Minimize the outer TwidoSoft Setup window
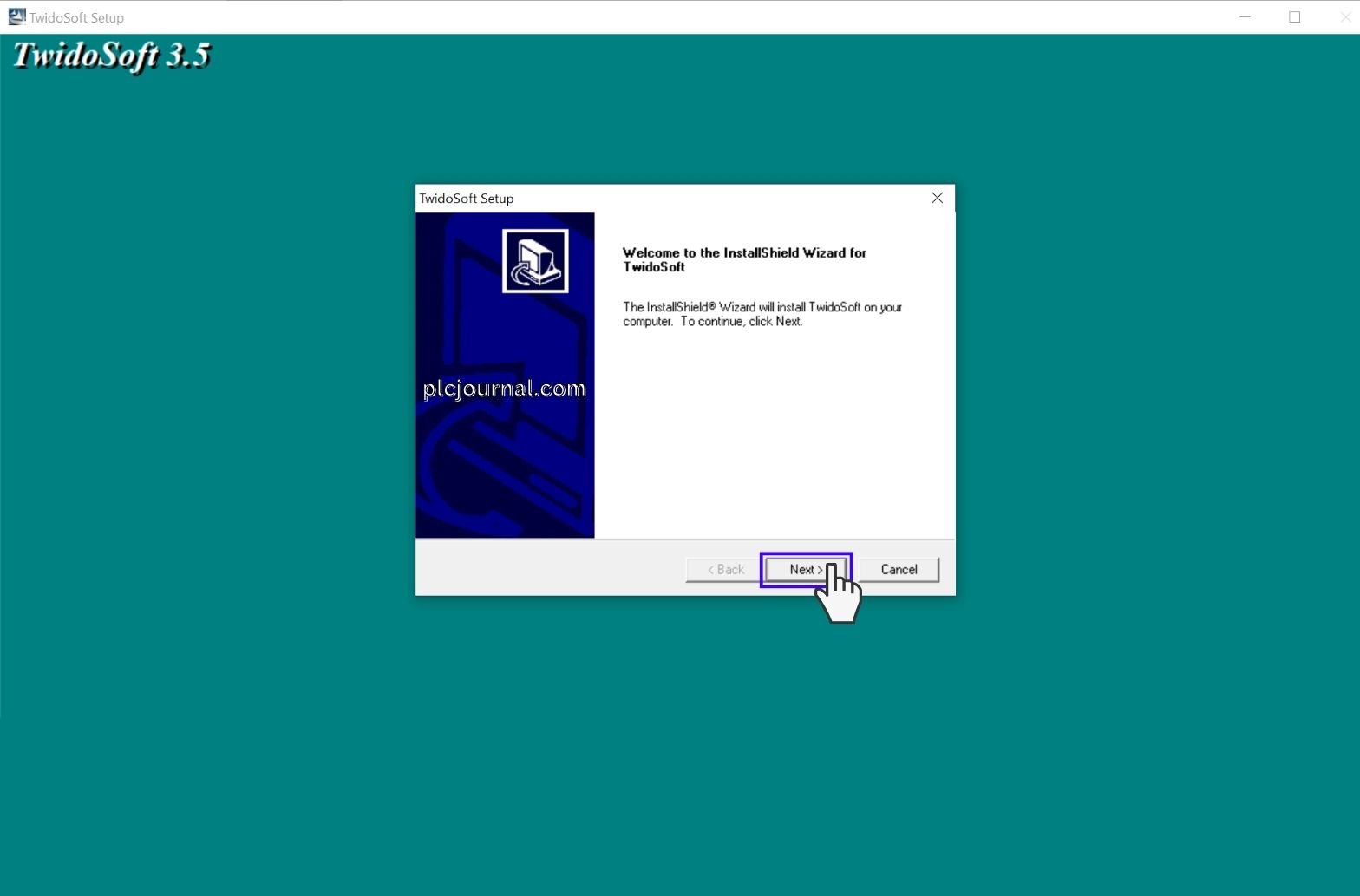1360x896 pixels. [1245, 17]
